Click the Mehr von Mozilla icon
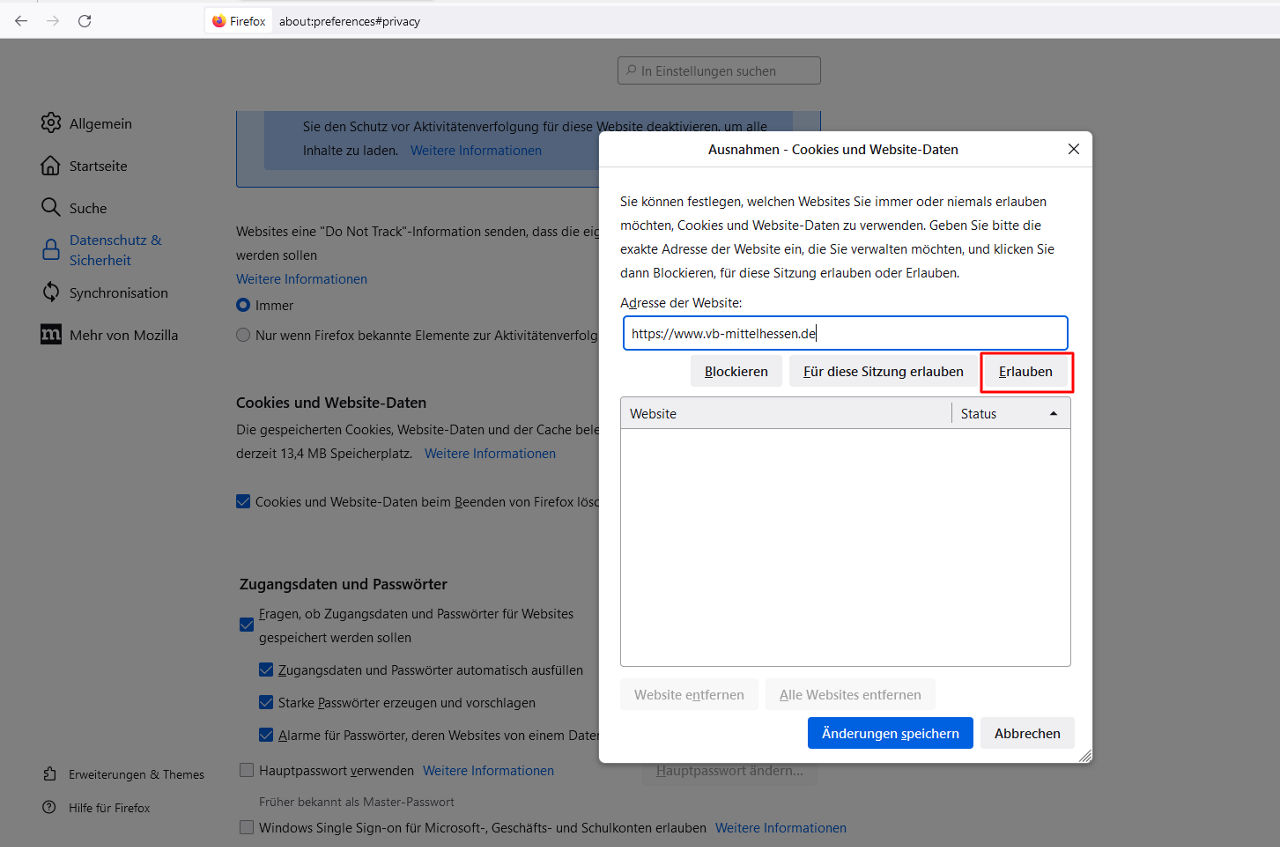This screenshot has width=1280, height=847. pos(51,334)
